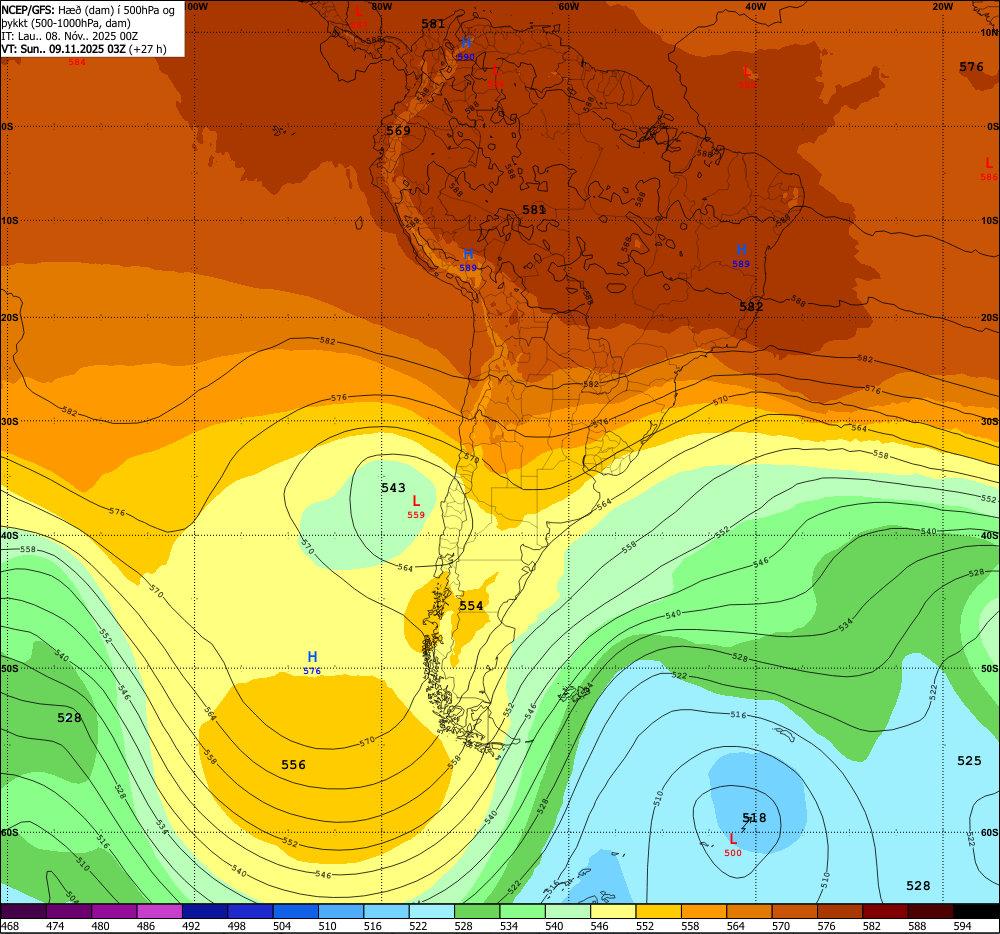Click the 40S latitude label on left edge
The image size is (1000, 934).
10,536
